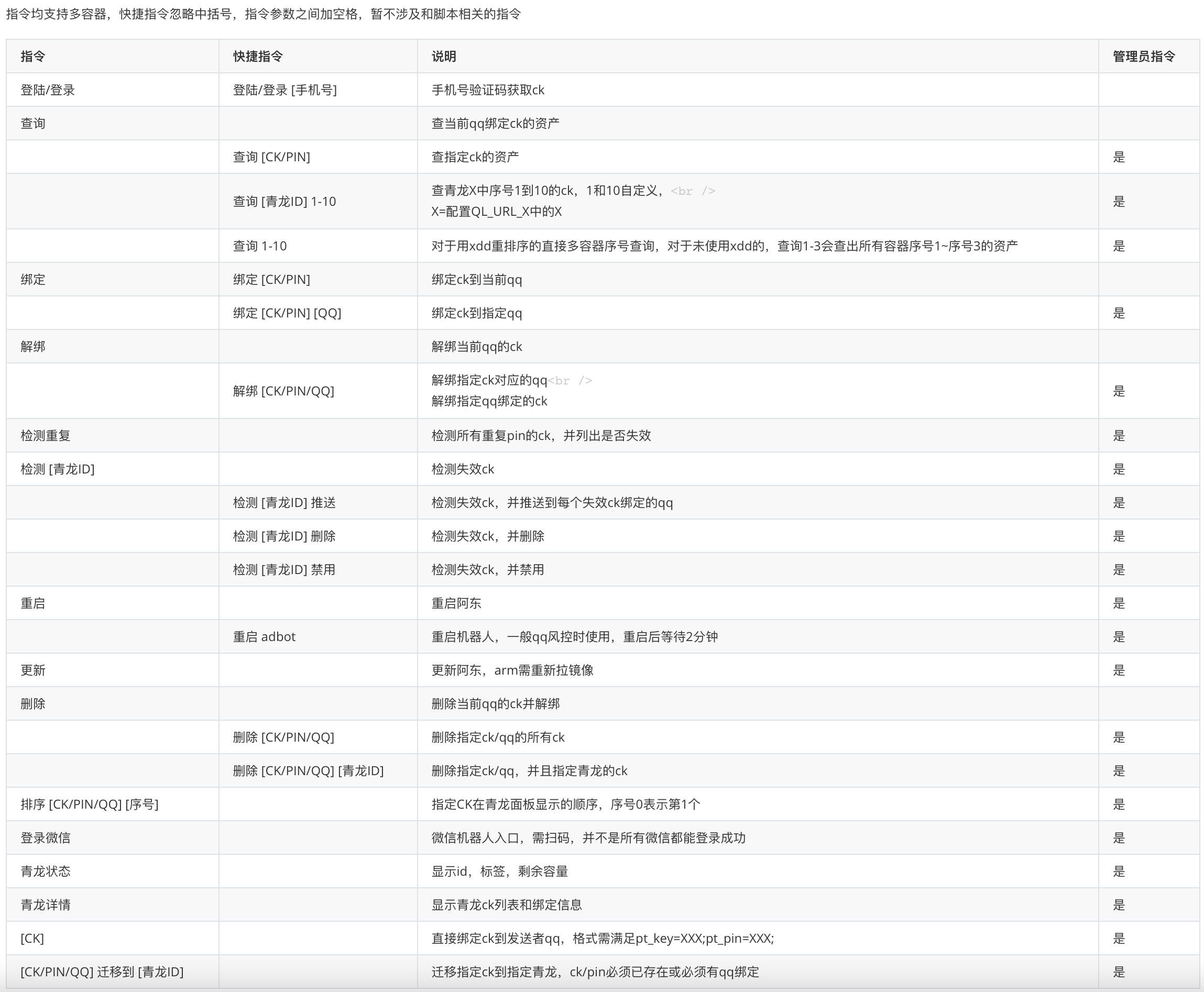Click the '是' in the '登录微信' row
The image size is (1204, 992).
tap(1119, 837)
